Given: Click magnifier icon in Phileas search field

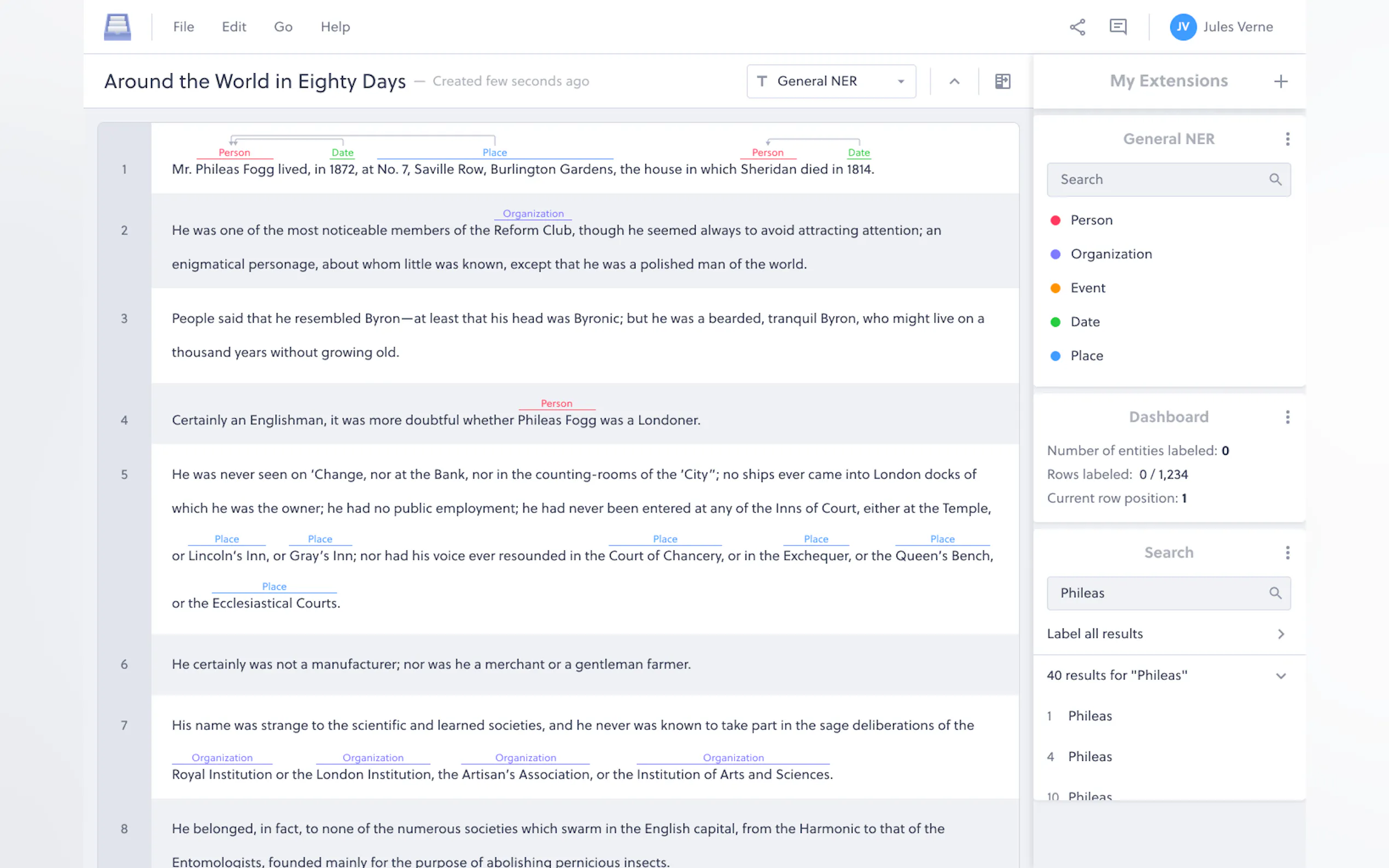Looking at the screenshot, I should click(x=1275, y=593).
